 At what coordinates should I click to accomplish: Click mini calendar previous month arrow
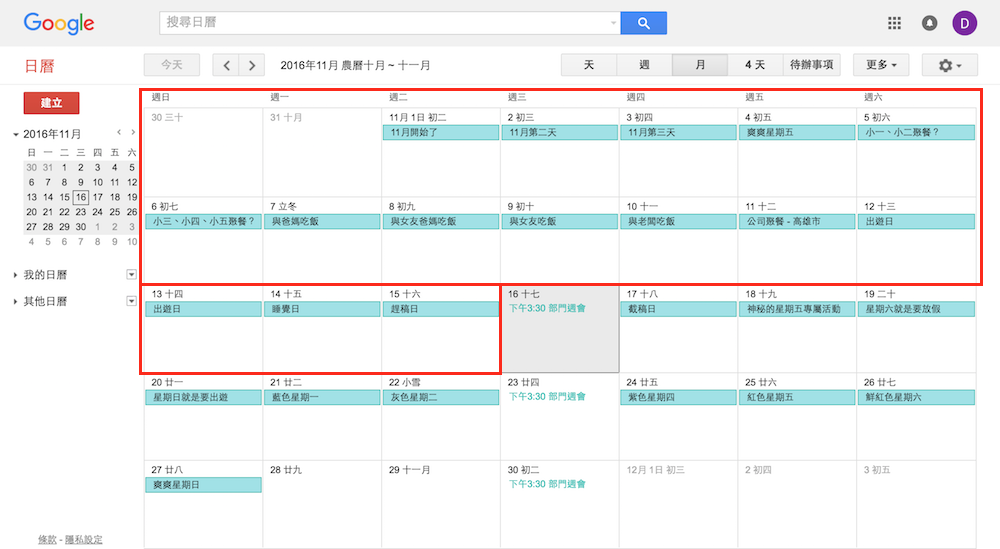pyautogui.click(x=119, y=132)
